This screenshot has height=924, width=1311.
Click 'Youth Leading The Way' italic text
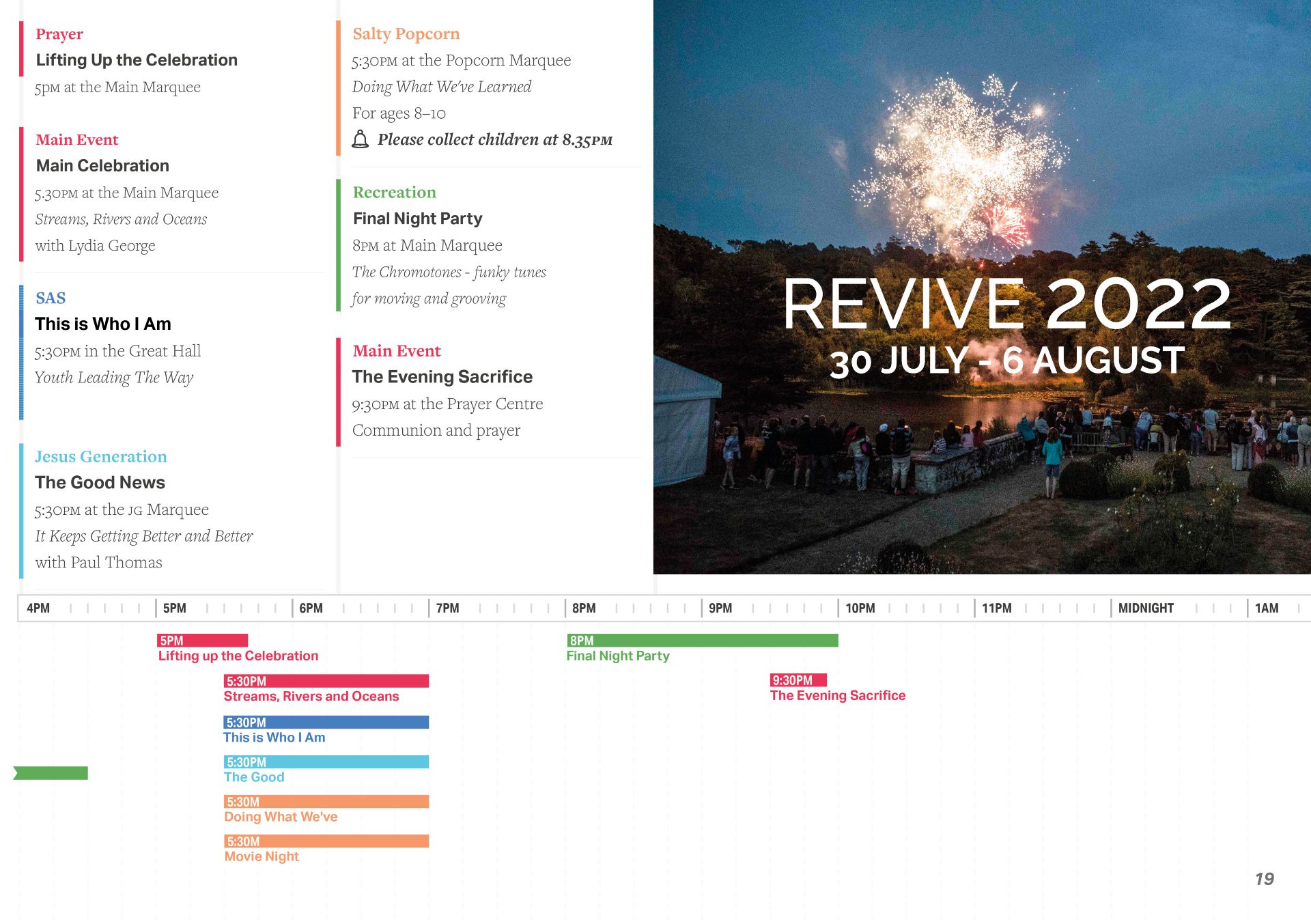point(114,378)
